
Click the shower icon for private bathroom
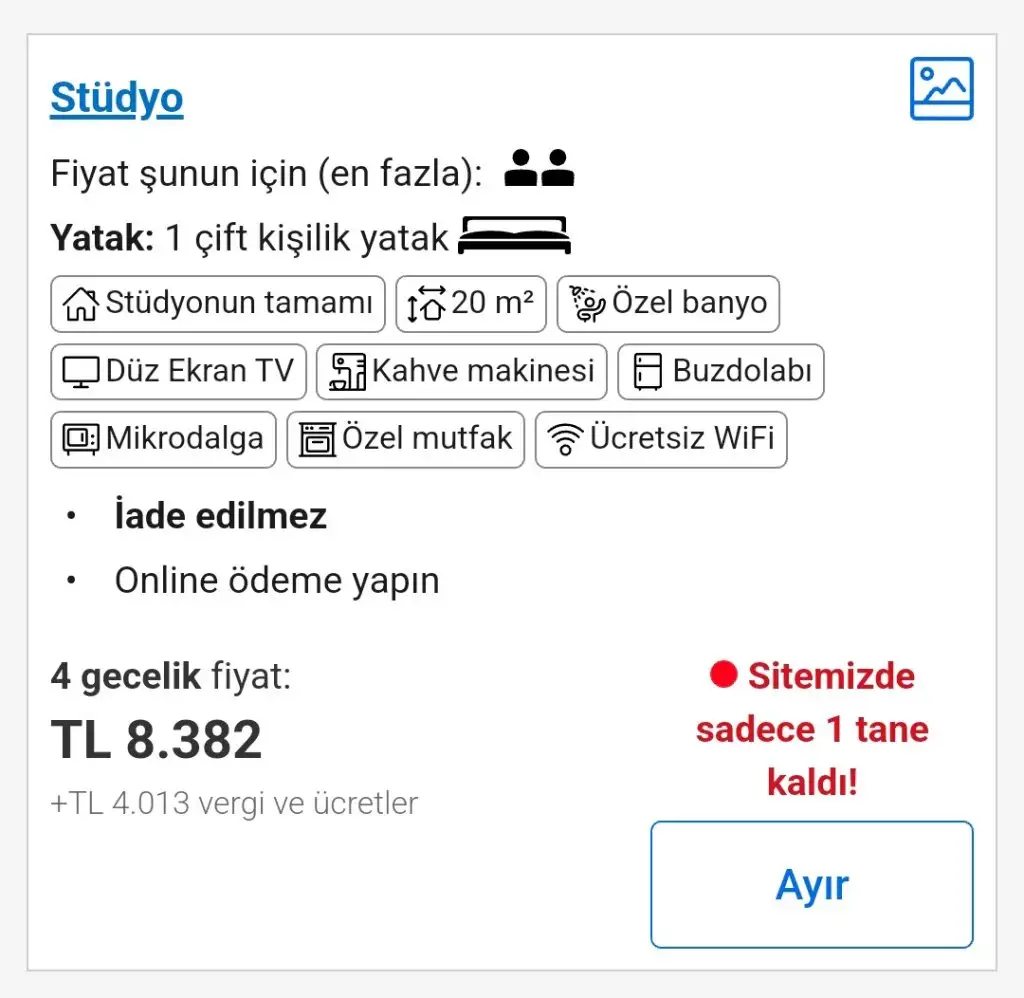(588, 303)
